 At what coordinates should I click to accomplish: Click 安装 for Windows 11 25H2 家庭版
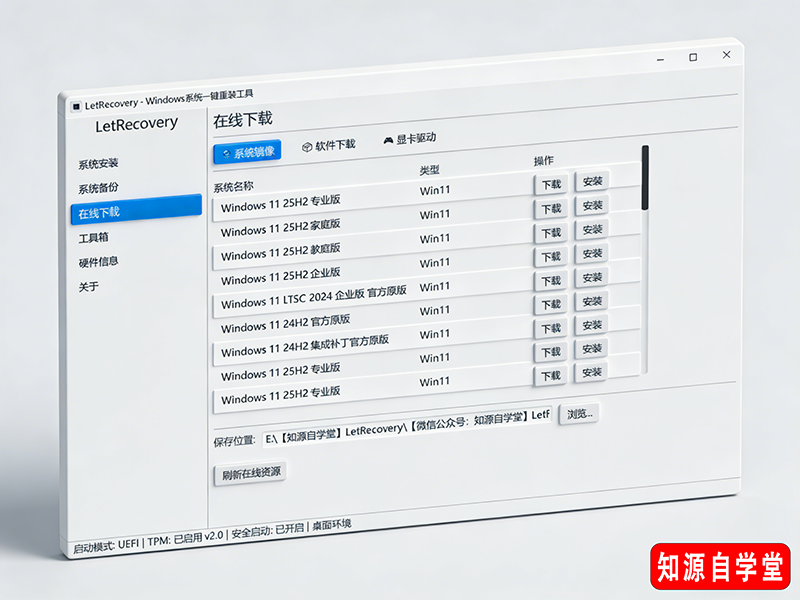coord(592,206)
